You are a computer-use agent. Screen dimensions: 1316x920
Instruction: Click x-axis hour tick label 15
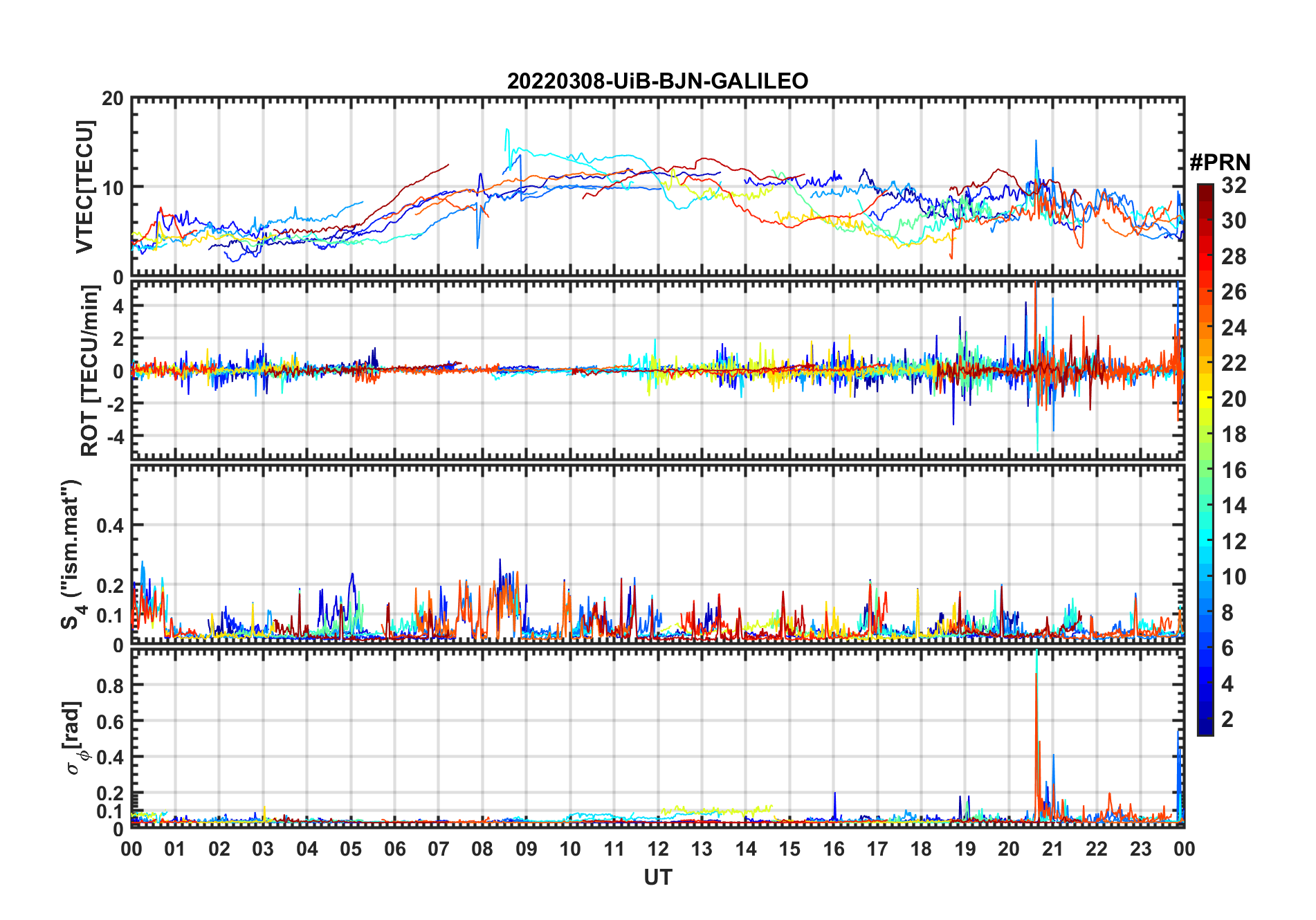coord(789,849)
